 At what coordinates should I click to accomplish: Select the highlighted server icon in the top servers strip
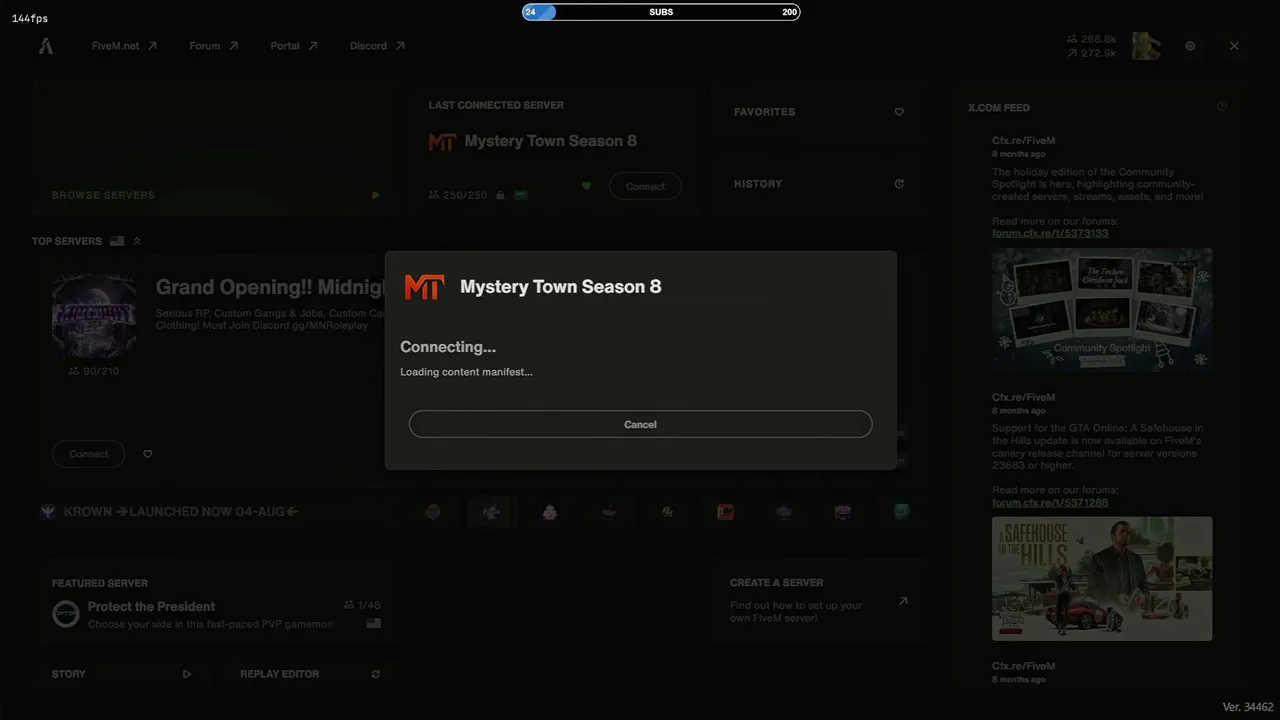pos(490,512)
